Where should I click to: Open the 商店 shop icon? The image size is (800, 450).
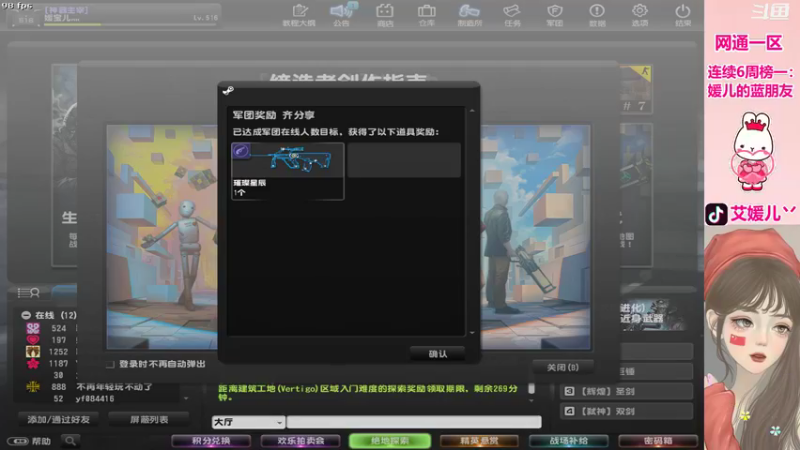click(x=385, y=15)
